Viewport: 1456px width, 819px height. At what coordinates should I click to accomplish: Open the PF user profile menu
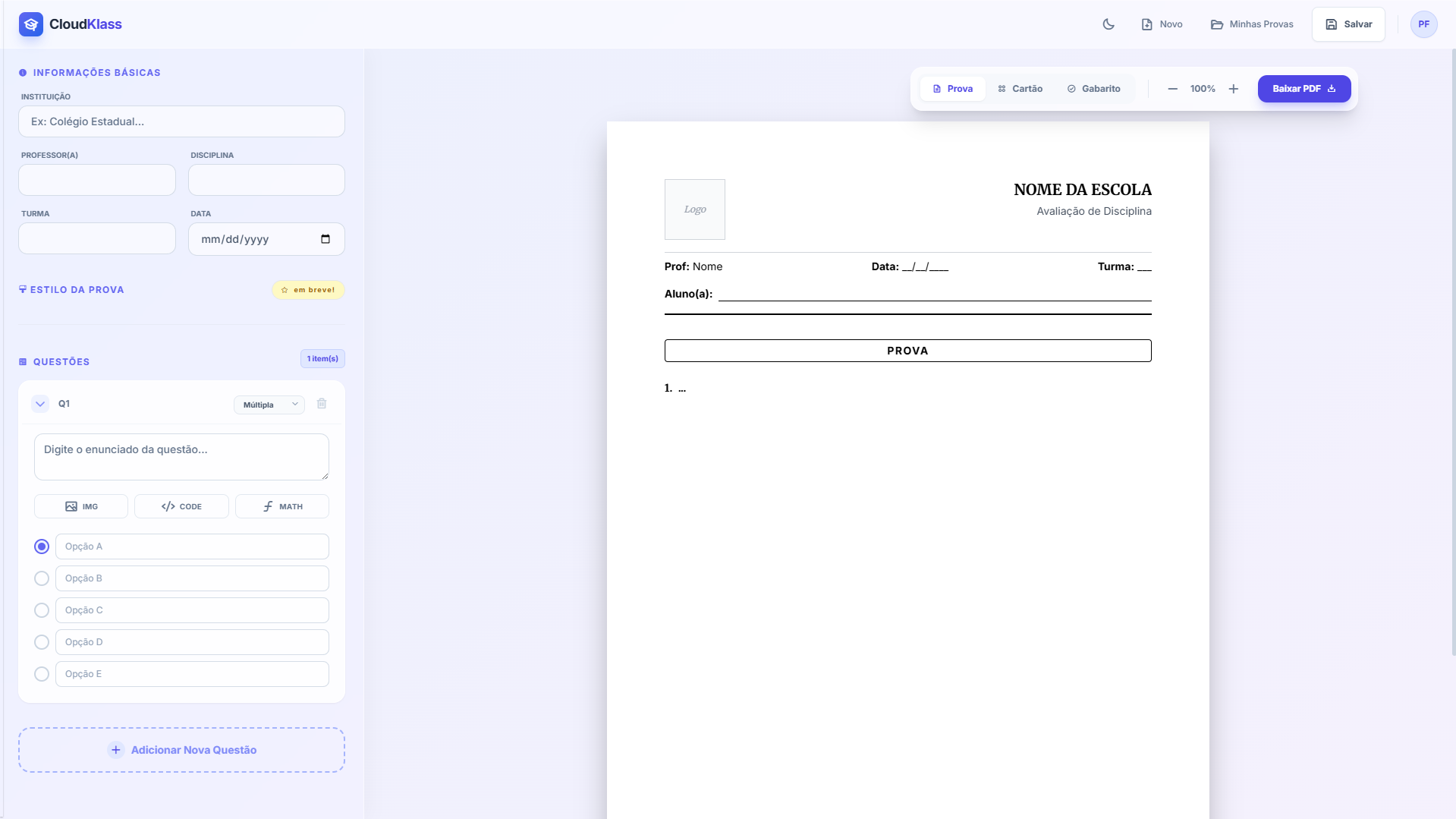pos(1423,24)
